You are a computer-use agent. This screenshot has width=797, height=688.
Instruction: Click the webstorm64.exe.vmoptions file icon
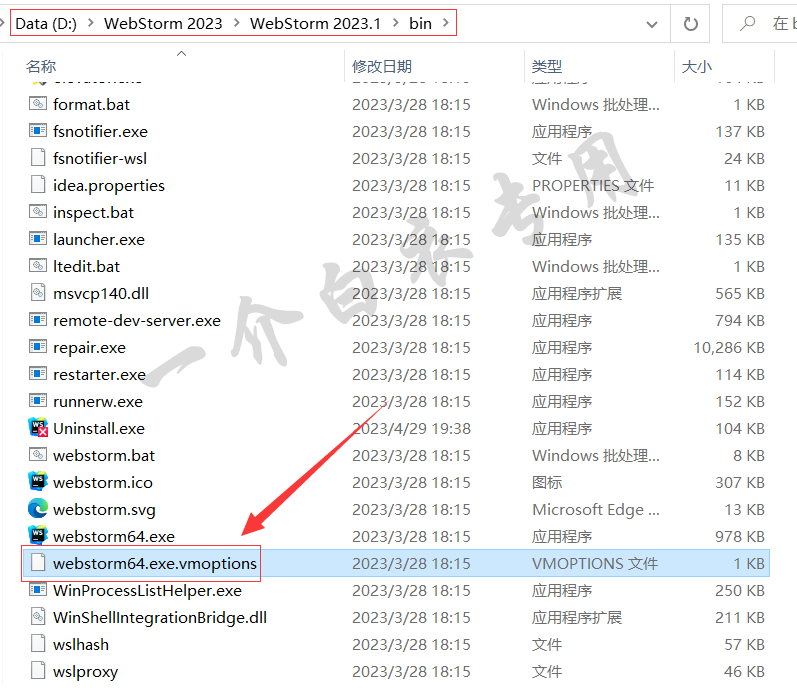click(38, 563)
